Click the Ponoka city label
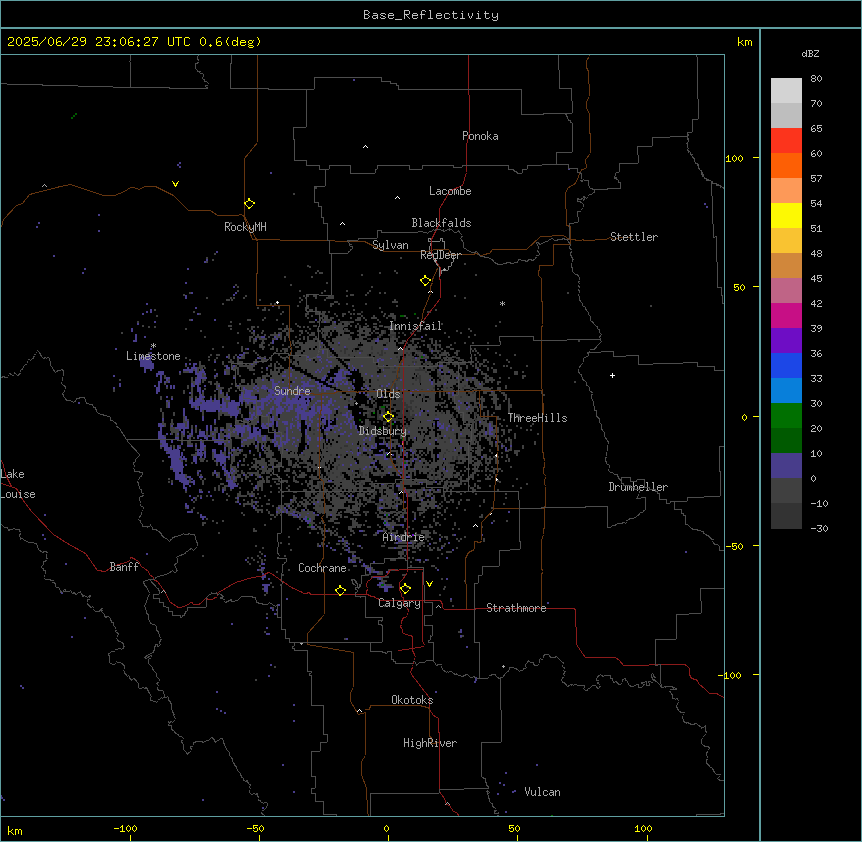Screen dimensions: 862x842 pyautogui.click(x=480, y=136)
